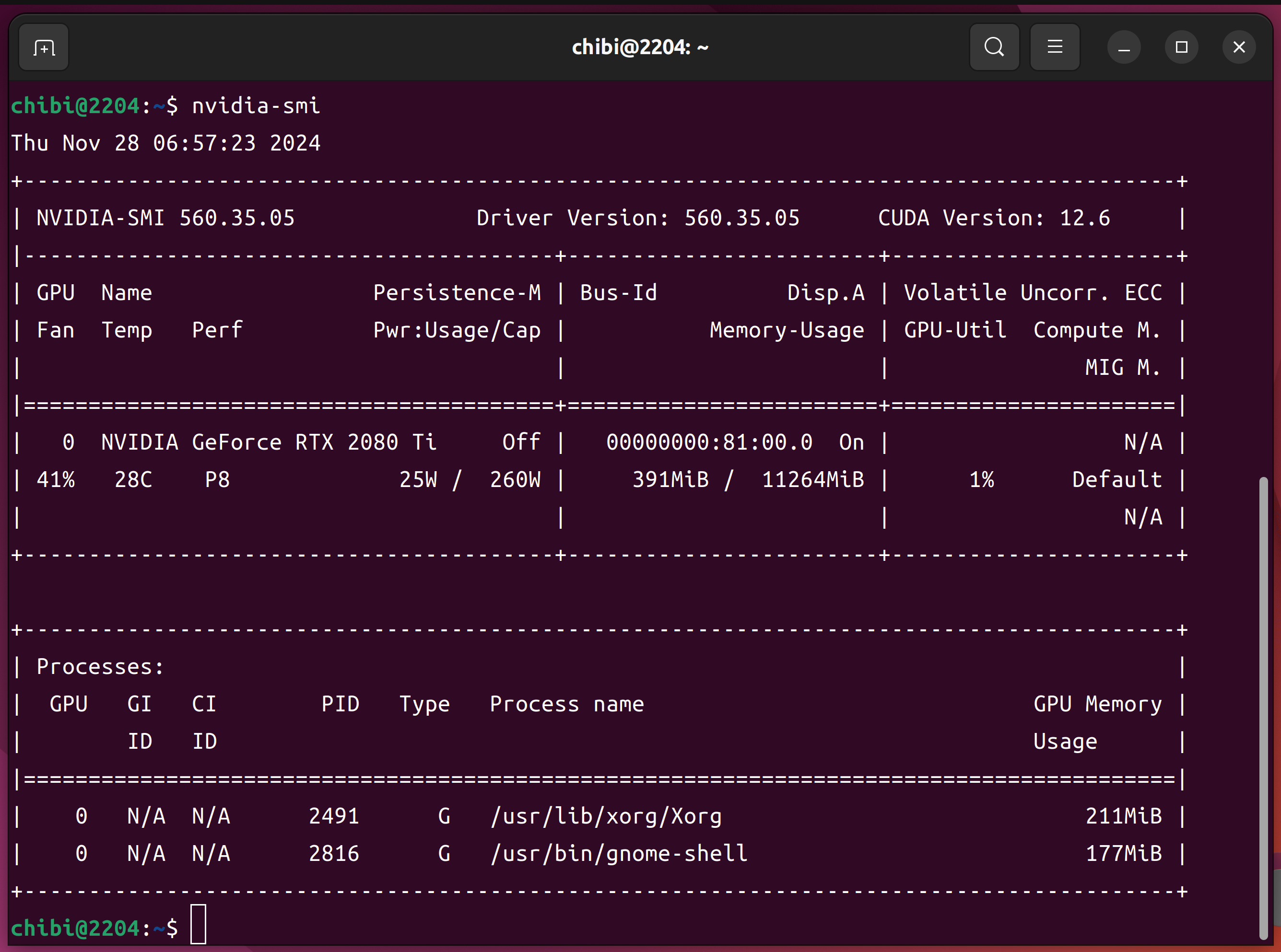
Task: Click the NVIDIA GeForce RTX 2080 Ti name
Action: click(x=268, y=442)
